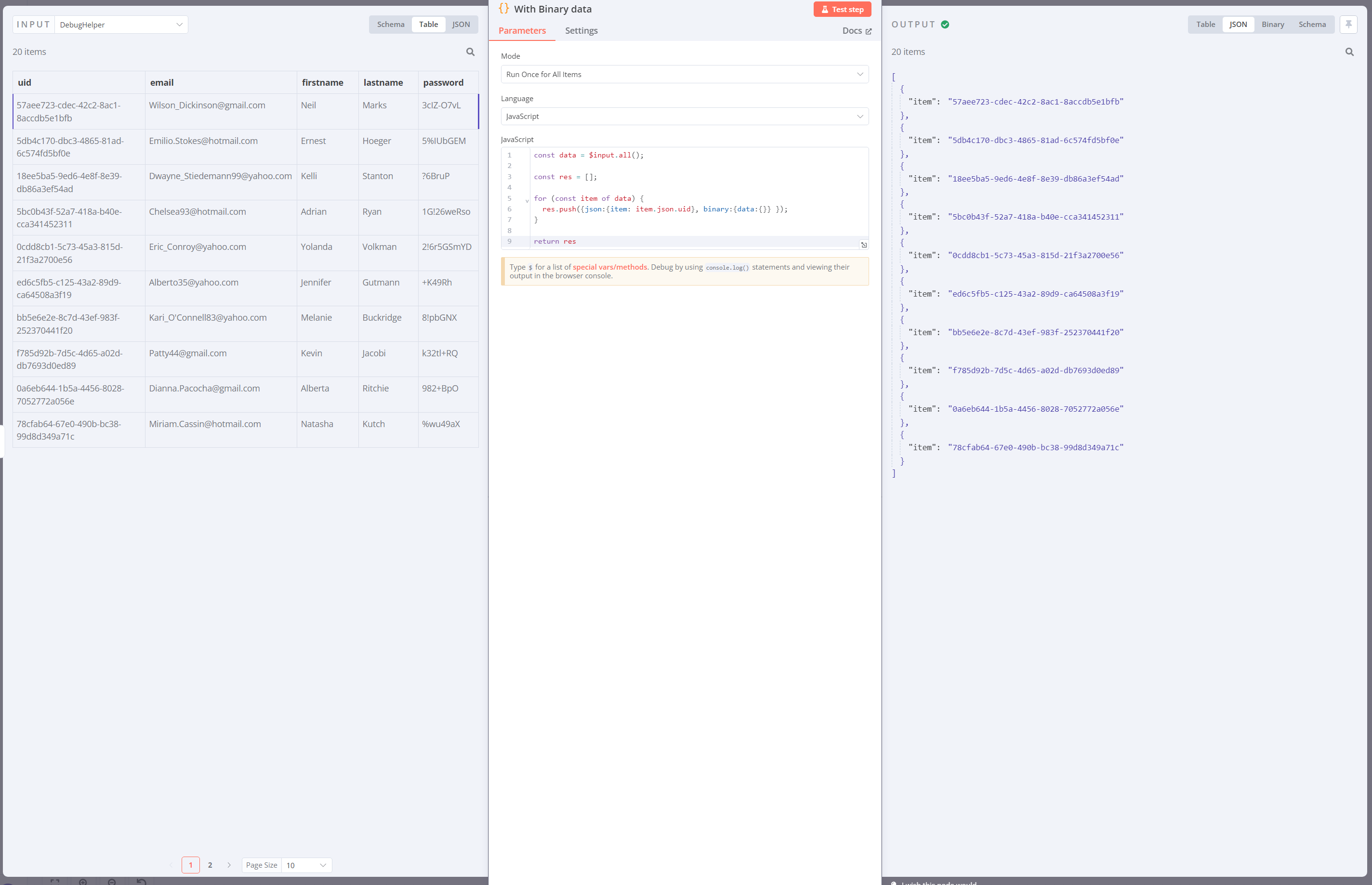Switch output view to Table
This screenshot has height=885, width=1372.
click(x=1205, y=24)
